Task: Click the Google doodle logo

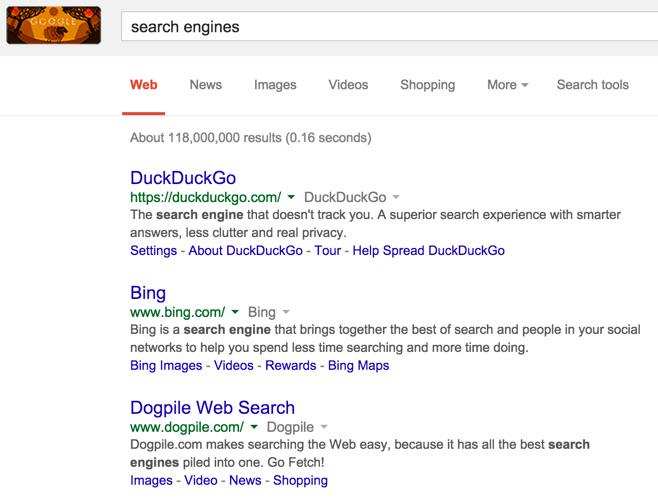Action: (54, 25)
